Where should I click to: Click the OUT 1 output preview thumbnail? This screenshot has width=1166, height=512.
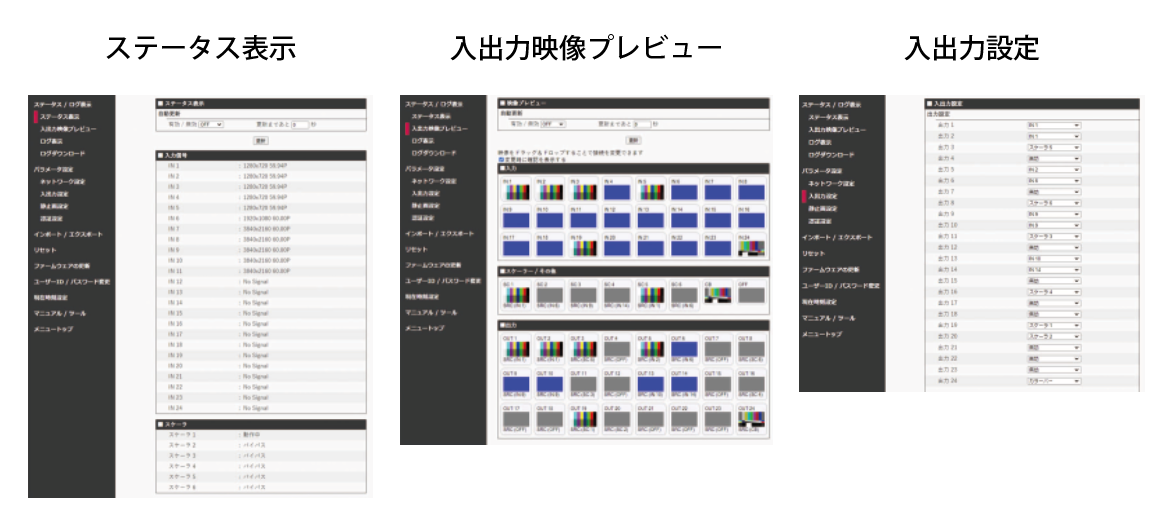point(516,349)
